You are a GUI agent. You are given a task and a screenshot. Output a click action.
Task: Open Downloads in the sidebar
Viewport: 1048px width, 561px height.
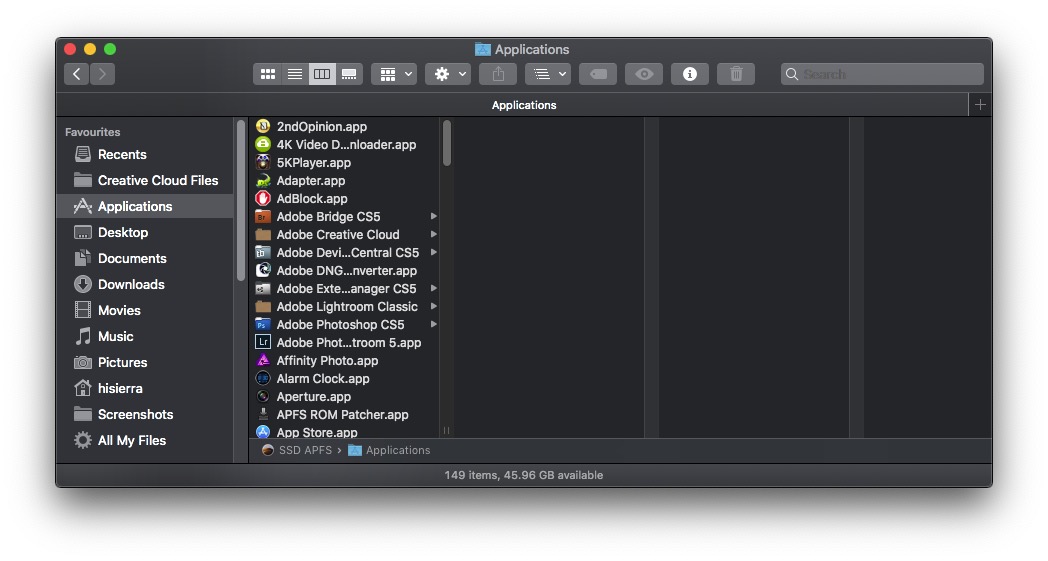click(x=146, y=285)
